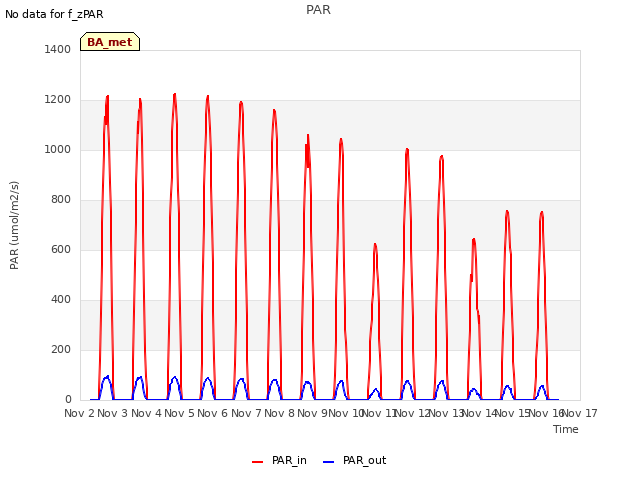
Task: Click the red PAR_in legend swatch
Action: coord(258,462)
